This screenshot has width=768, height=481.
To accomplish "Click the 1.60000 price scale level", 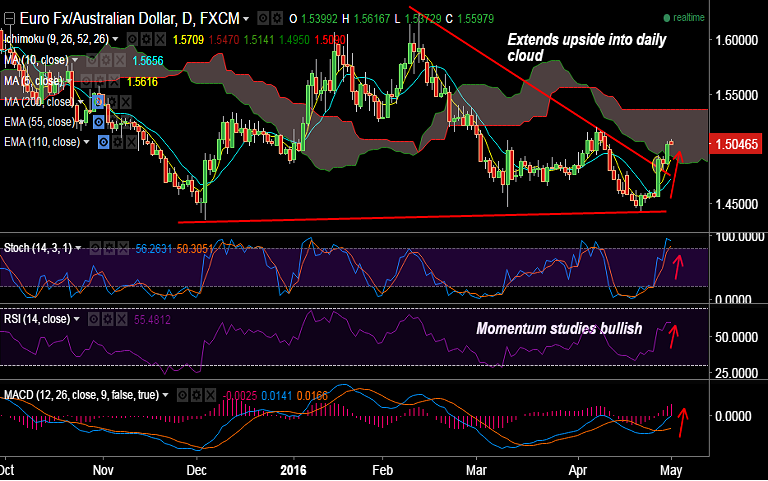I will pos(737,40).
